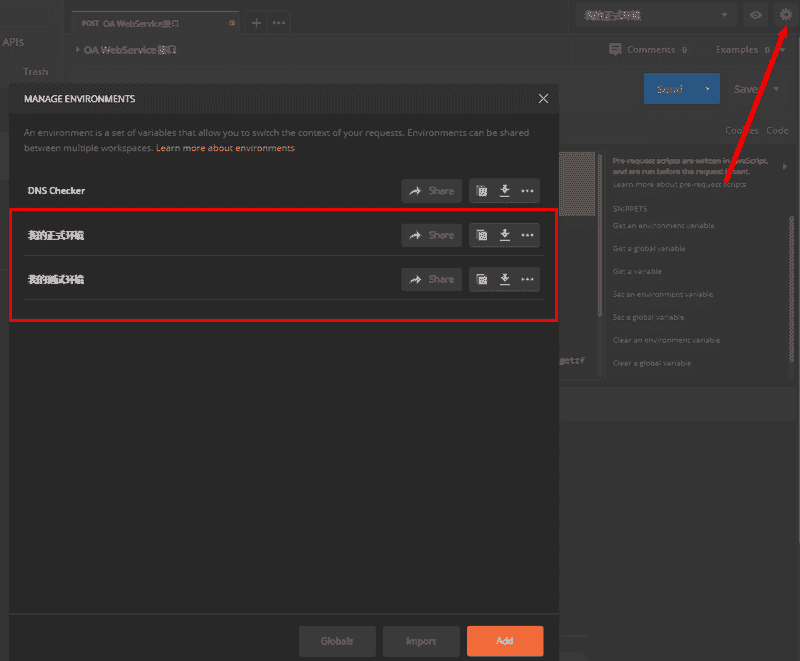Image resolution: width=800 pixels, height=661 pixels.
Task: Click the gear icon to manage environments
Action: coord(785,15)
